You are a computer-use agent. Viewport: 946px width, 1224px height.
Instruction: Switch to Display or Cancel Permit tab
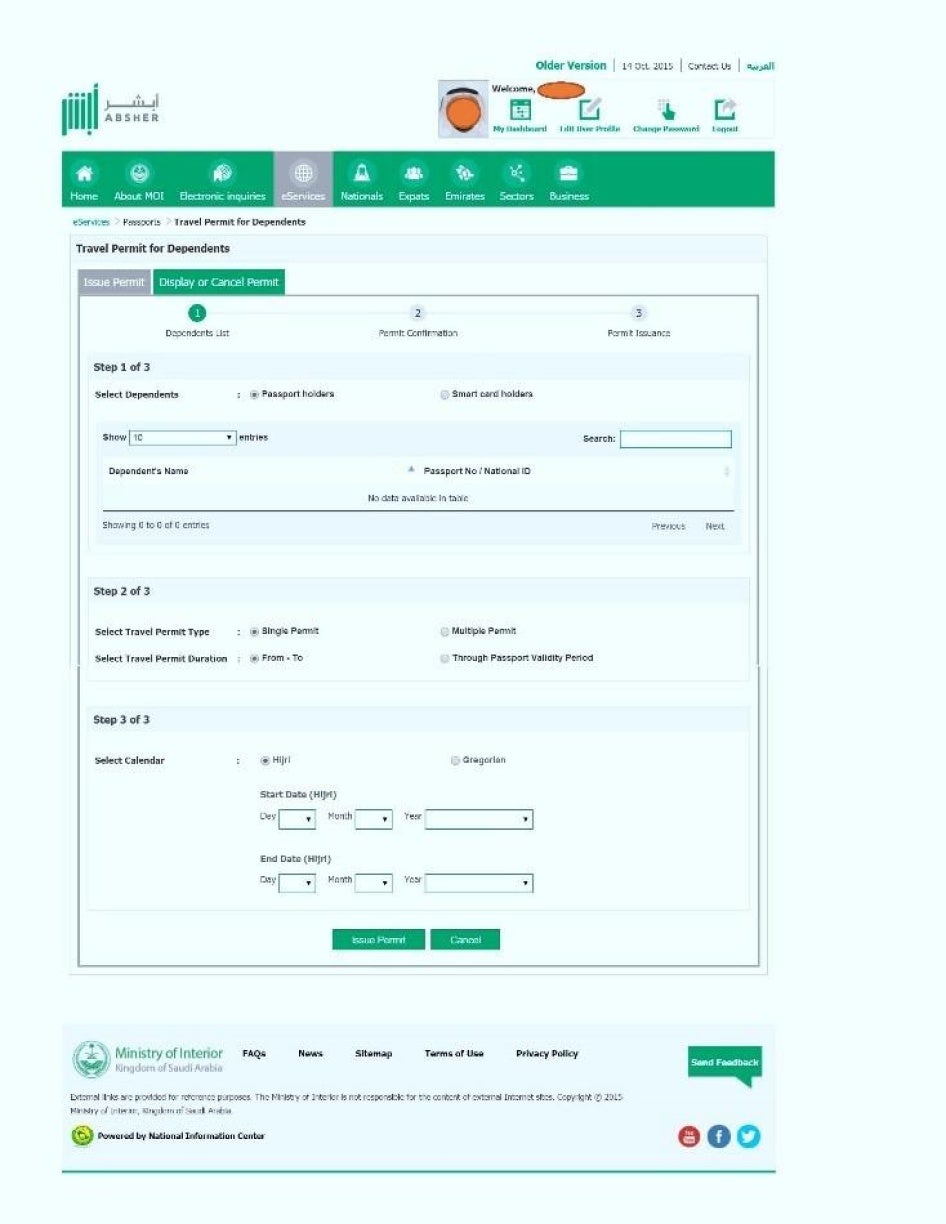click(219, 283)
